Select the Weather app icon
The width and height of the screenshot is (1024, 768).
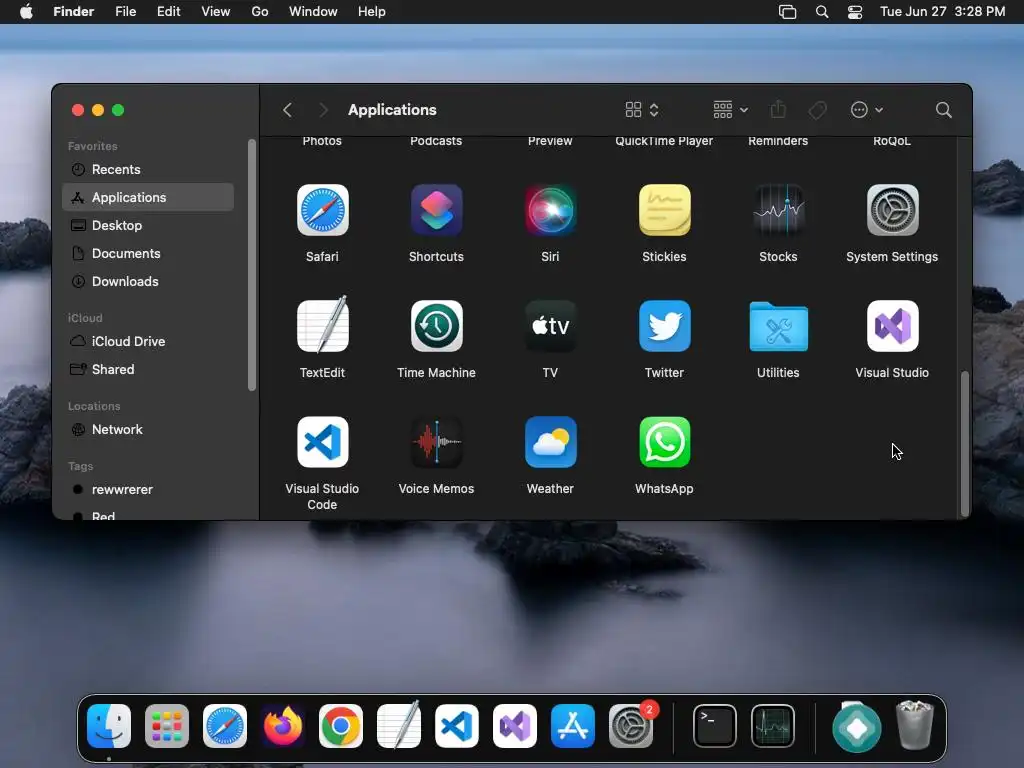(x=550, y=442)
